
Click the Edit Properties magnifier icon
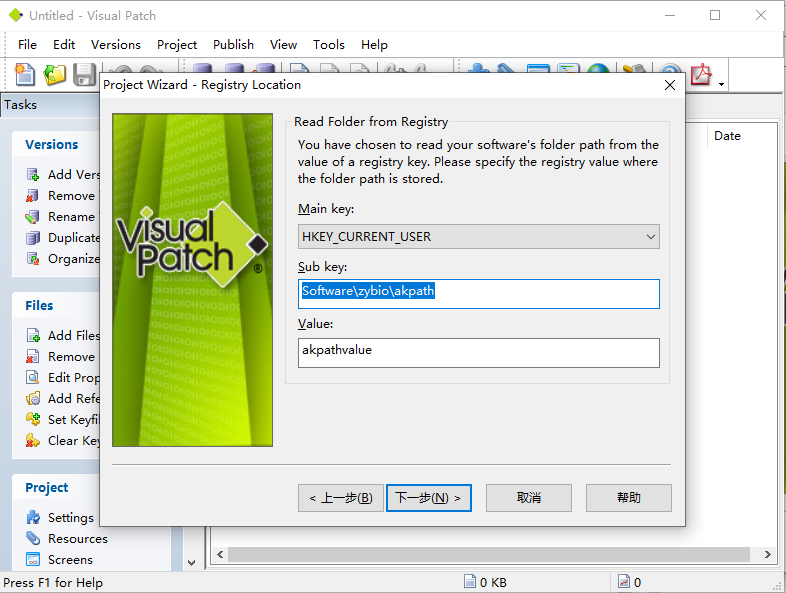click(x=33, y=377)
